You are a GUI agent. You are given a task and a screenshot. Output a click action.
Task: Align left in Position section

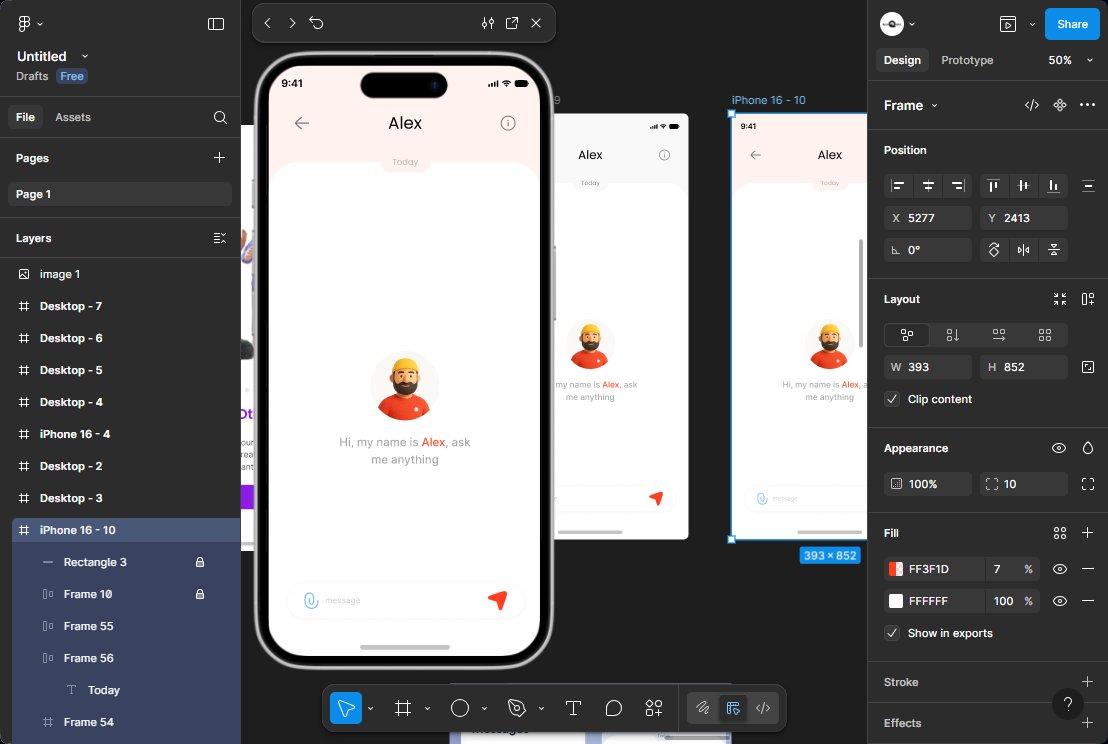(898, 186)
